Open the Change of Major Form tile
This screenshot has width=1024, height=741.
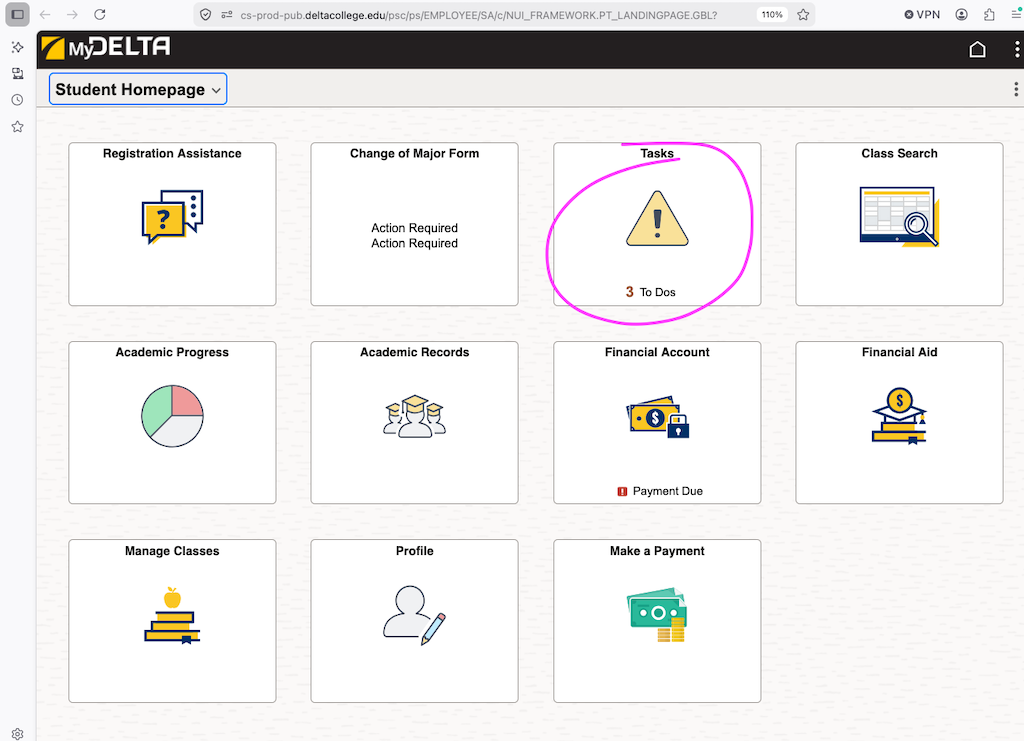coord(415,224)
